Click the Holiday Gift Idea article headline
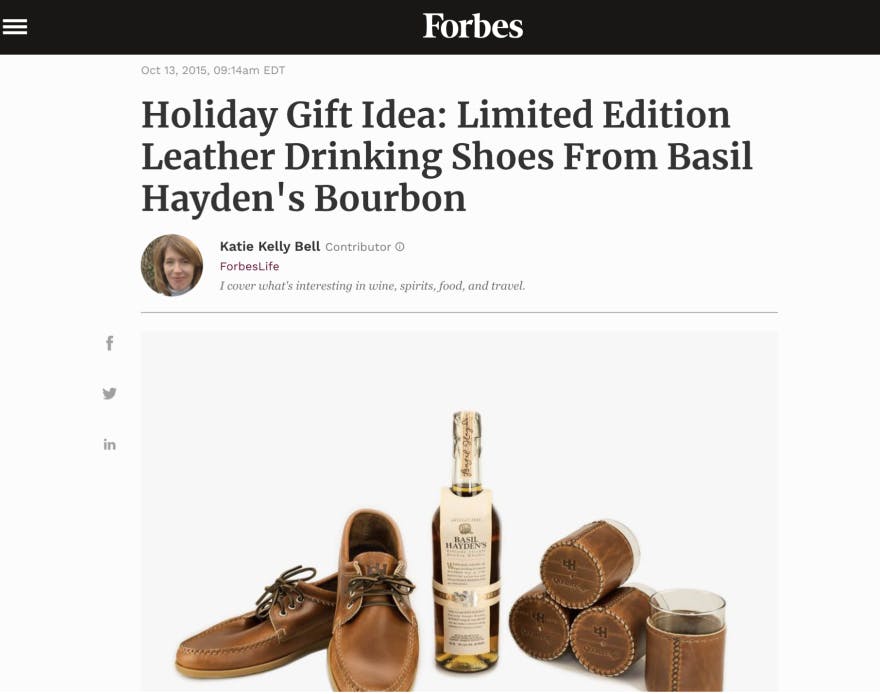The width and height of the screenshot is (880, 694). (447, 156)
